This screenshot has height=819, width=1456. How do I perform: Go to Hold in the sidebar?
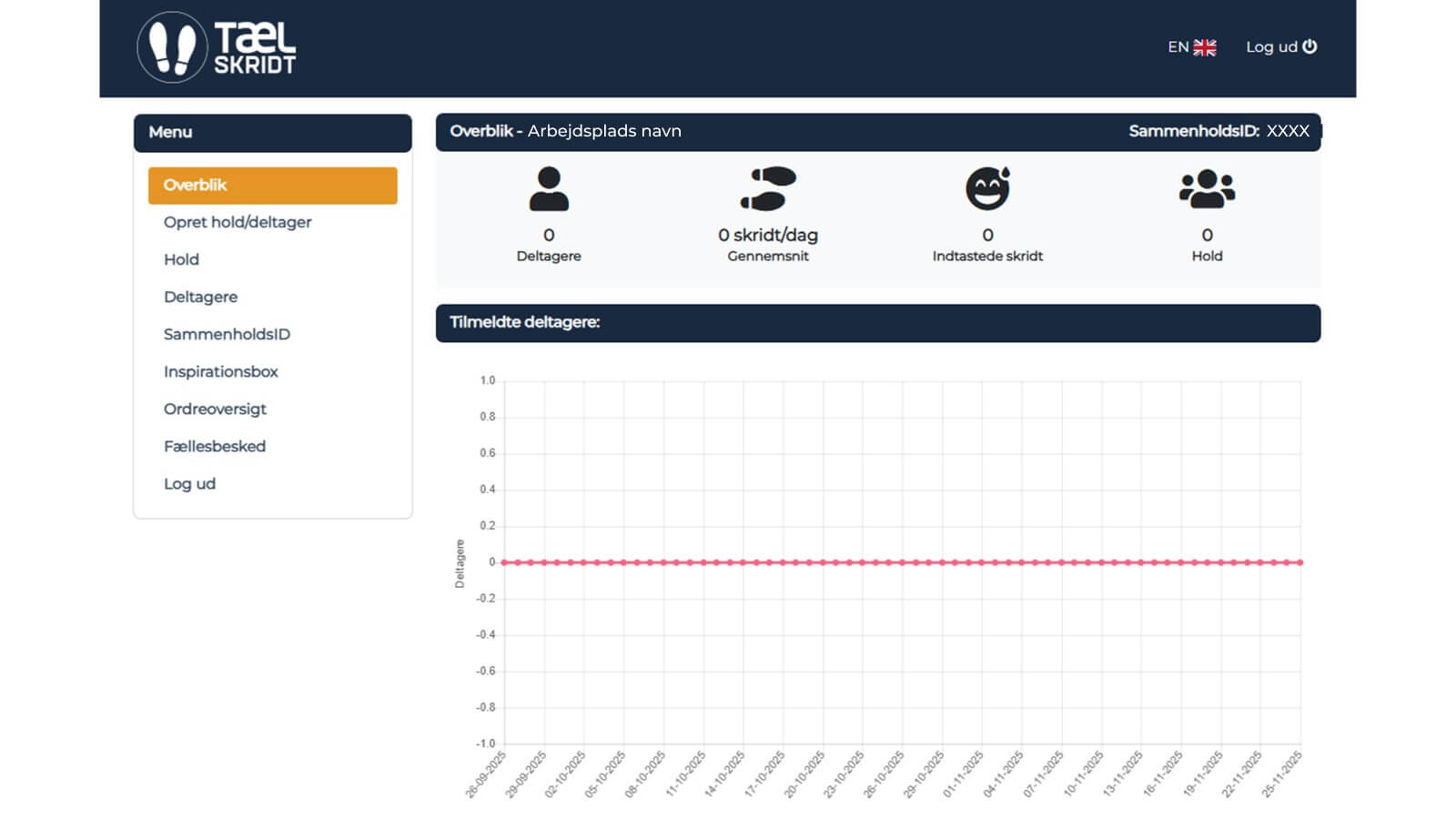pos(181,259)
